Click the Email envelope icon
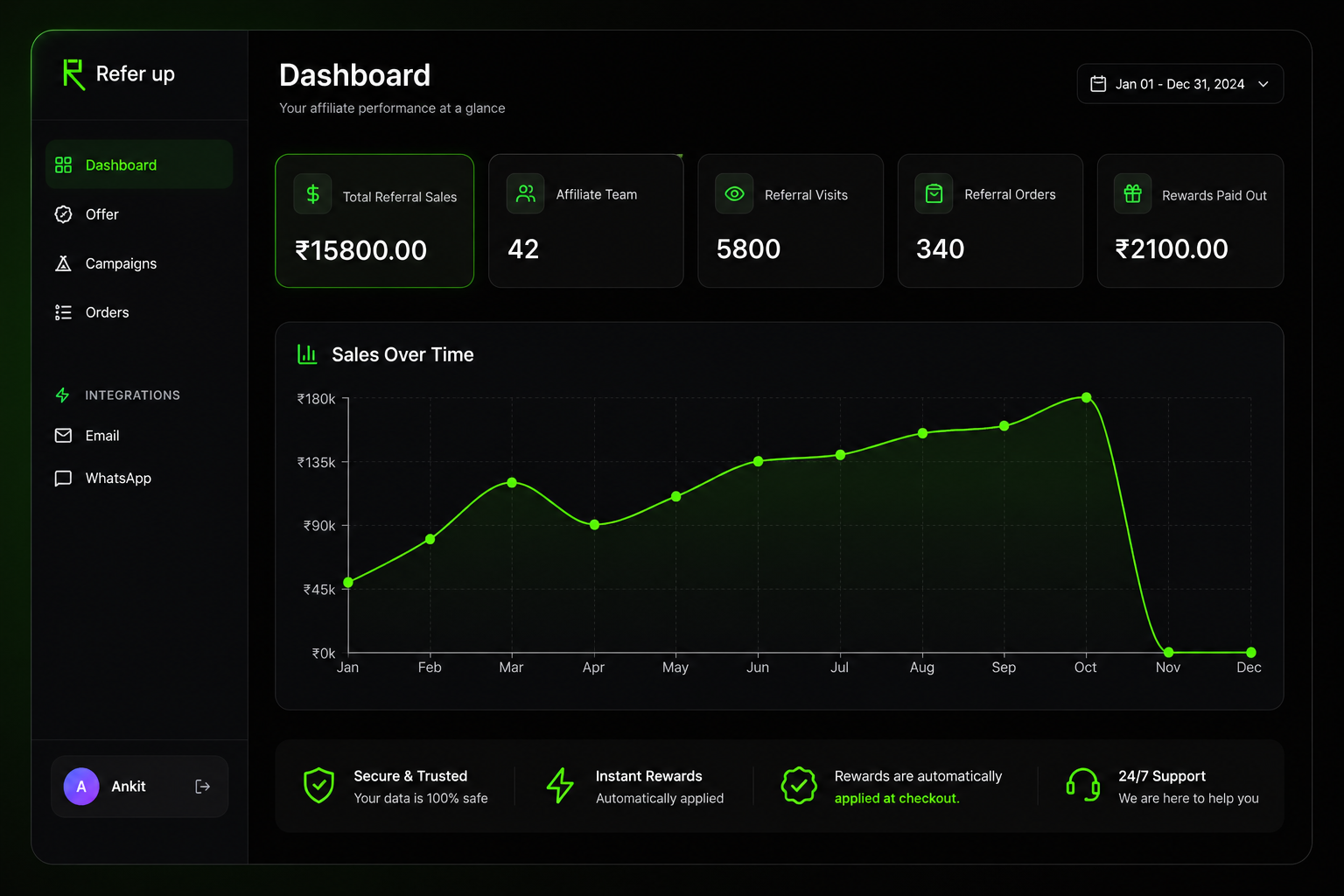 pos(63,436)
